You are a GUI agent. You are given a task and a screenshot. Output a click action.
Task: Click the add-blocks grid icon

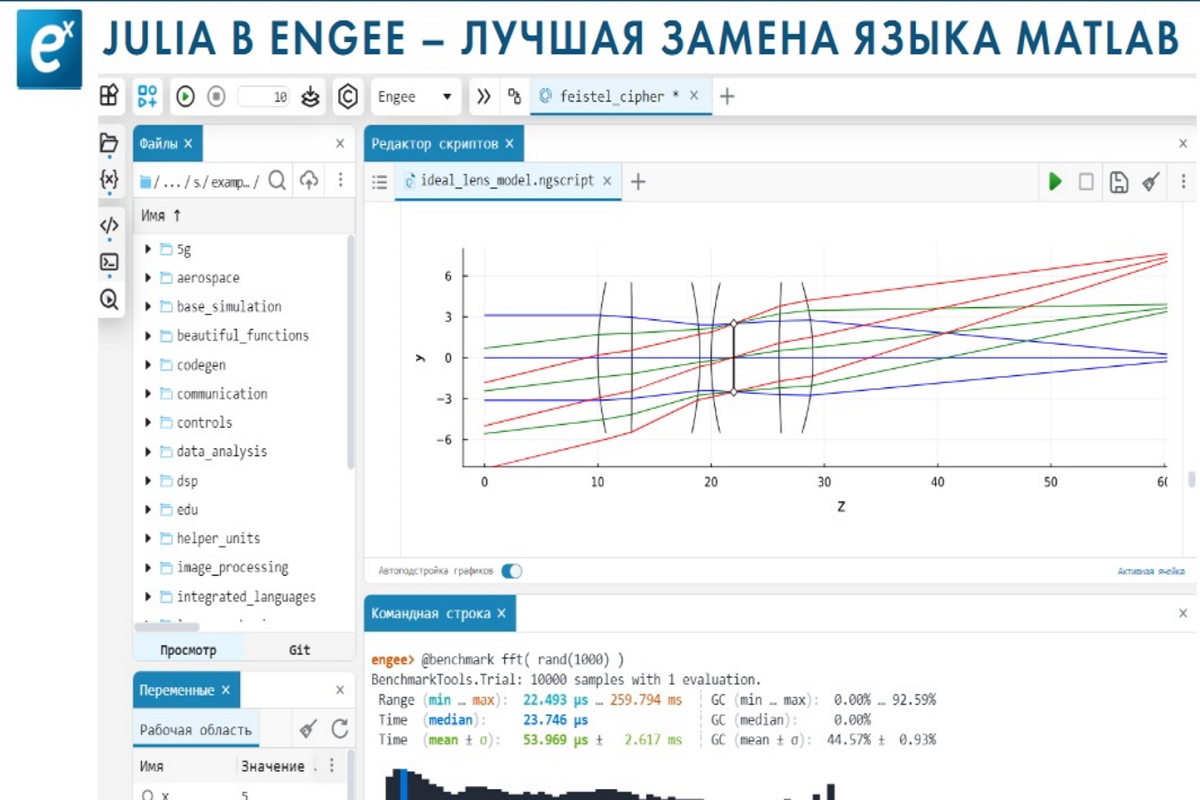[x=147, y=96]
